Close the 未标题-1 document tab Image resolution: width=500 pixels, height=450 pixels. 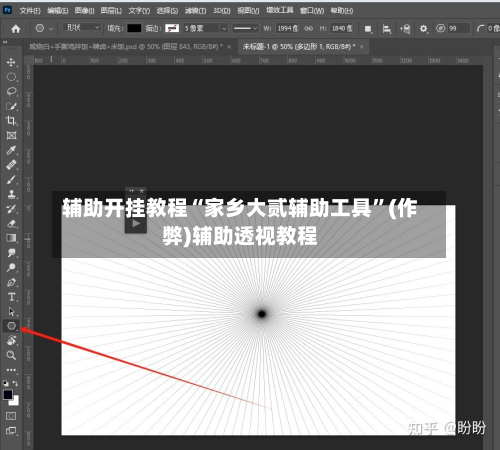362,47
